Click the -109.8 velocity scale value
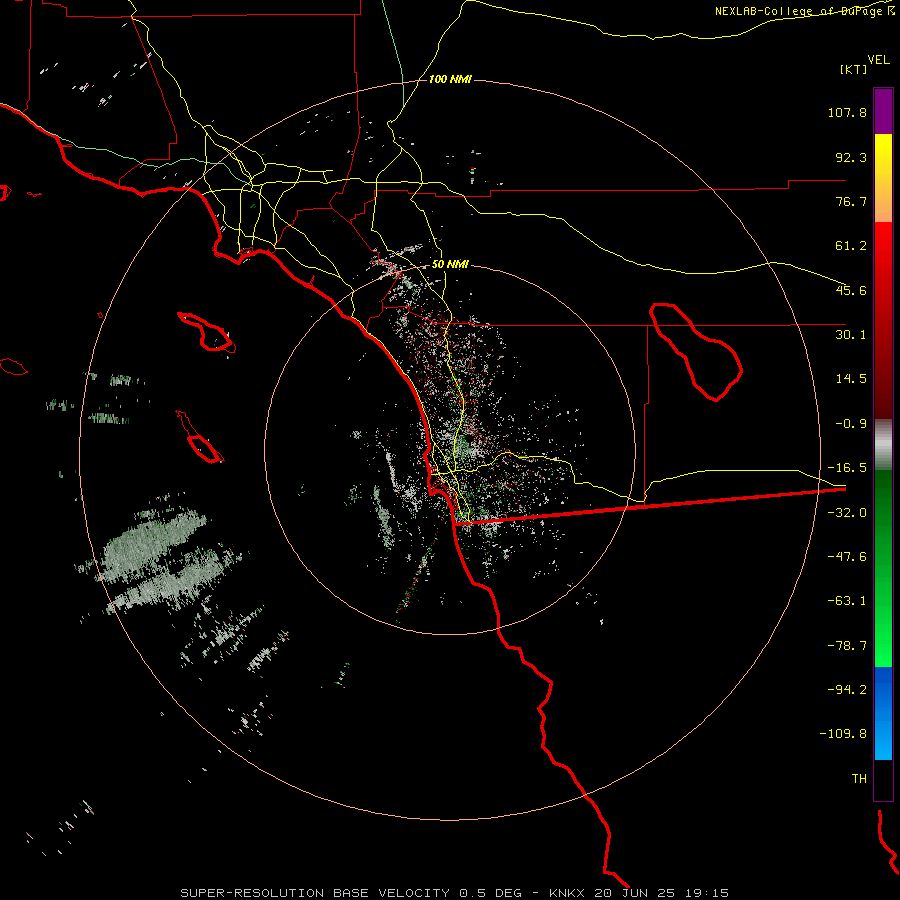 (844, 734)
